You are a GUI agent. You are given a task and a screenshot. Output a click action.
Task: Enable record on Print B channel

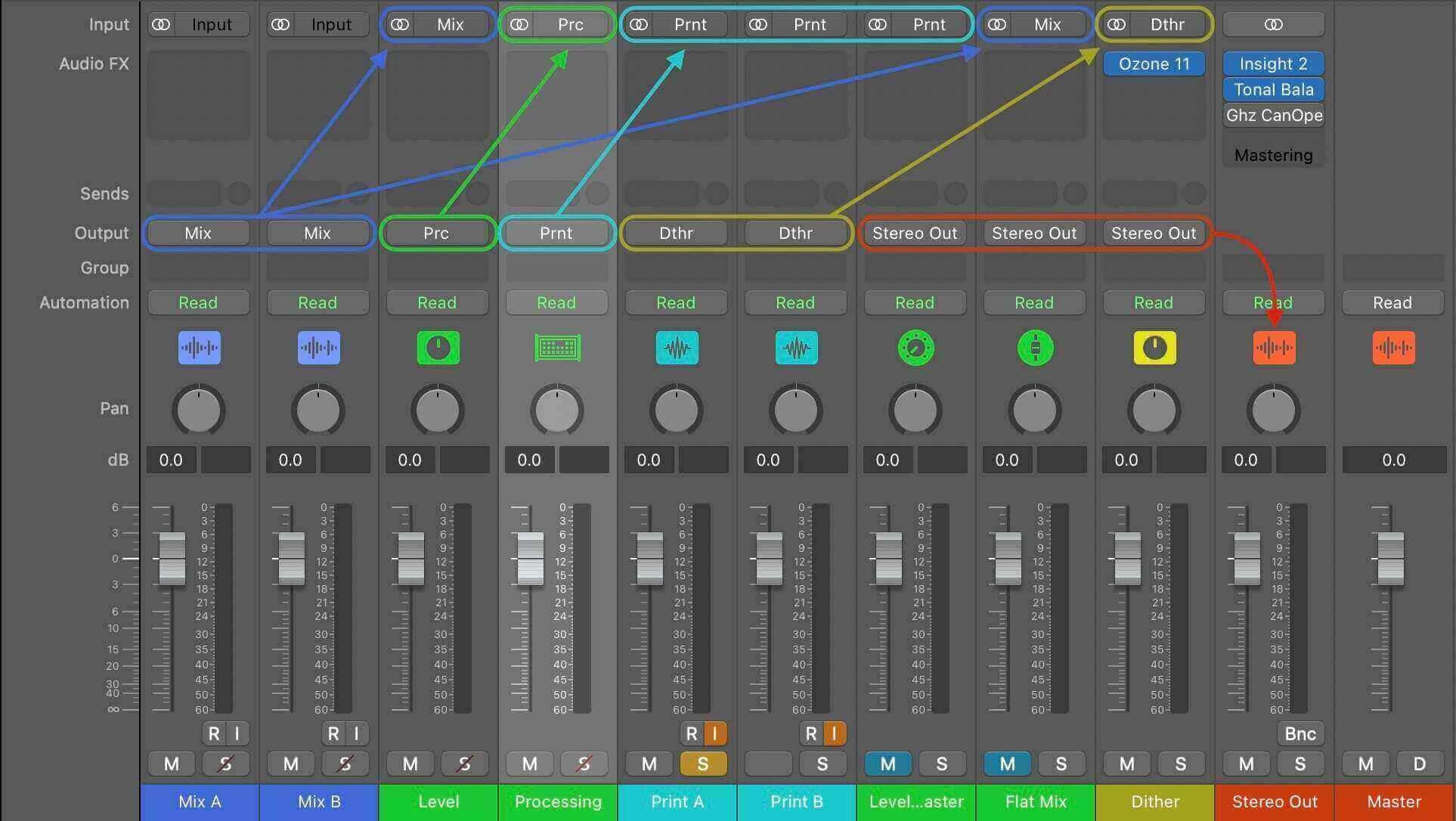click(x=811, y=733)
